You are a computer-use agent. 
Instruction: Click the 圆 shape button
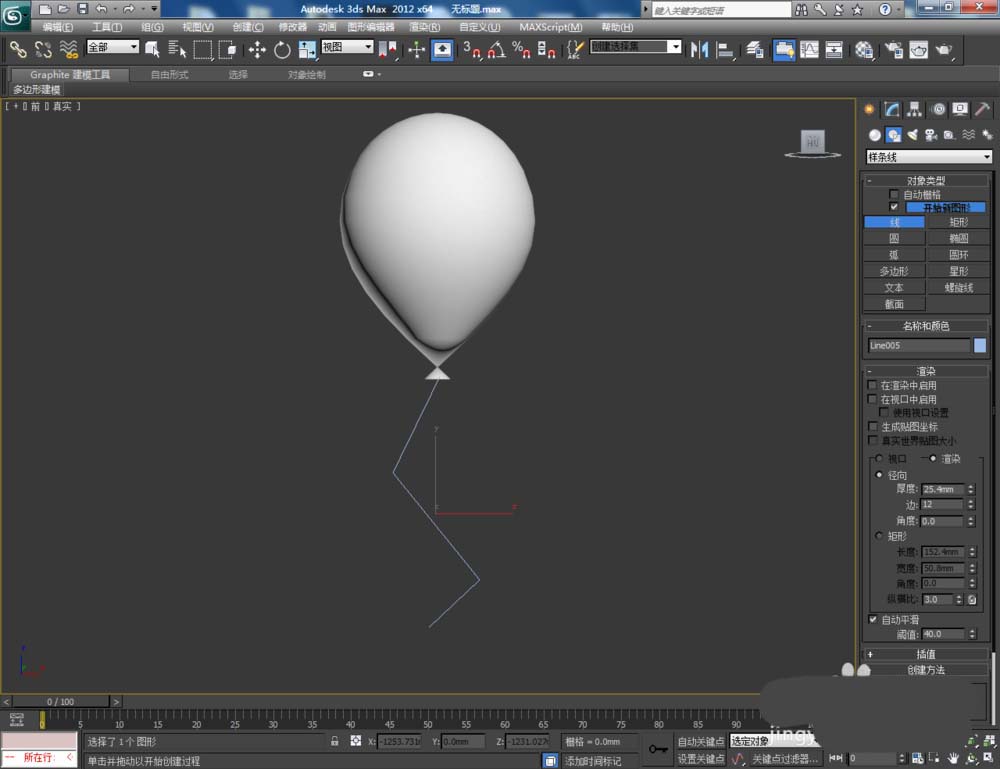point(894,239)
